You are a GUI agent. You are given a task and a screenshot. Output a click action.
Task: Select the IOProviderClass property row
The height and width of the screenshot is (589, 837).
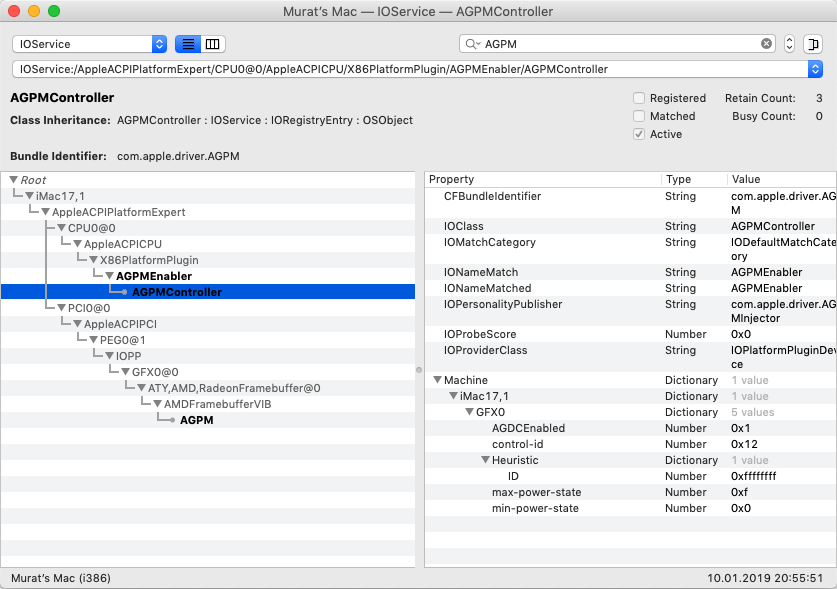[630, 357]
